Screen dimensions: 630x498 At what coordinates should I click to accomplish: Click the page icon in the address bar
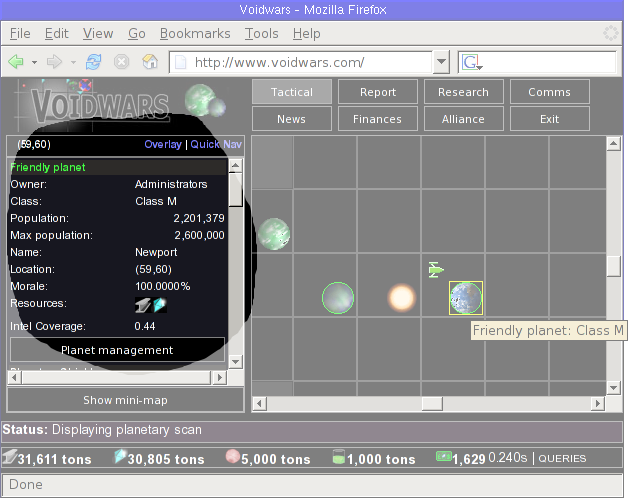(181, 62)
